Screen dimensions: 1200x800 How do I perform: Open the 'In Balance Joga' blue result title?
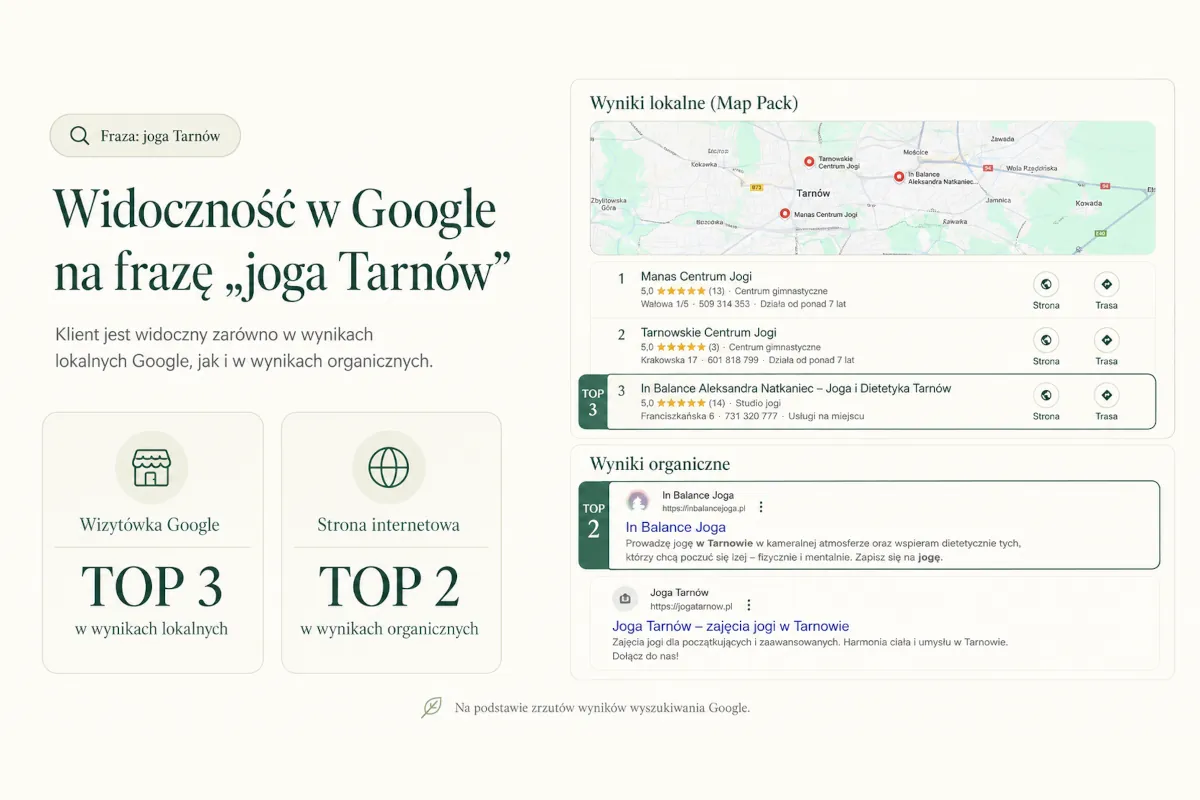[676, 527]
